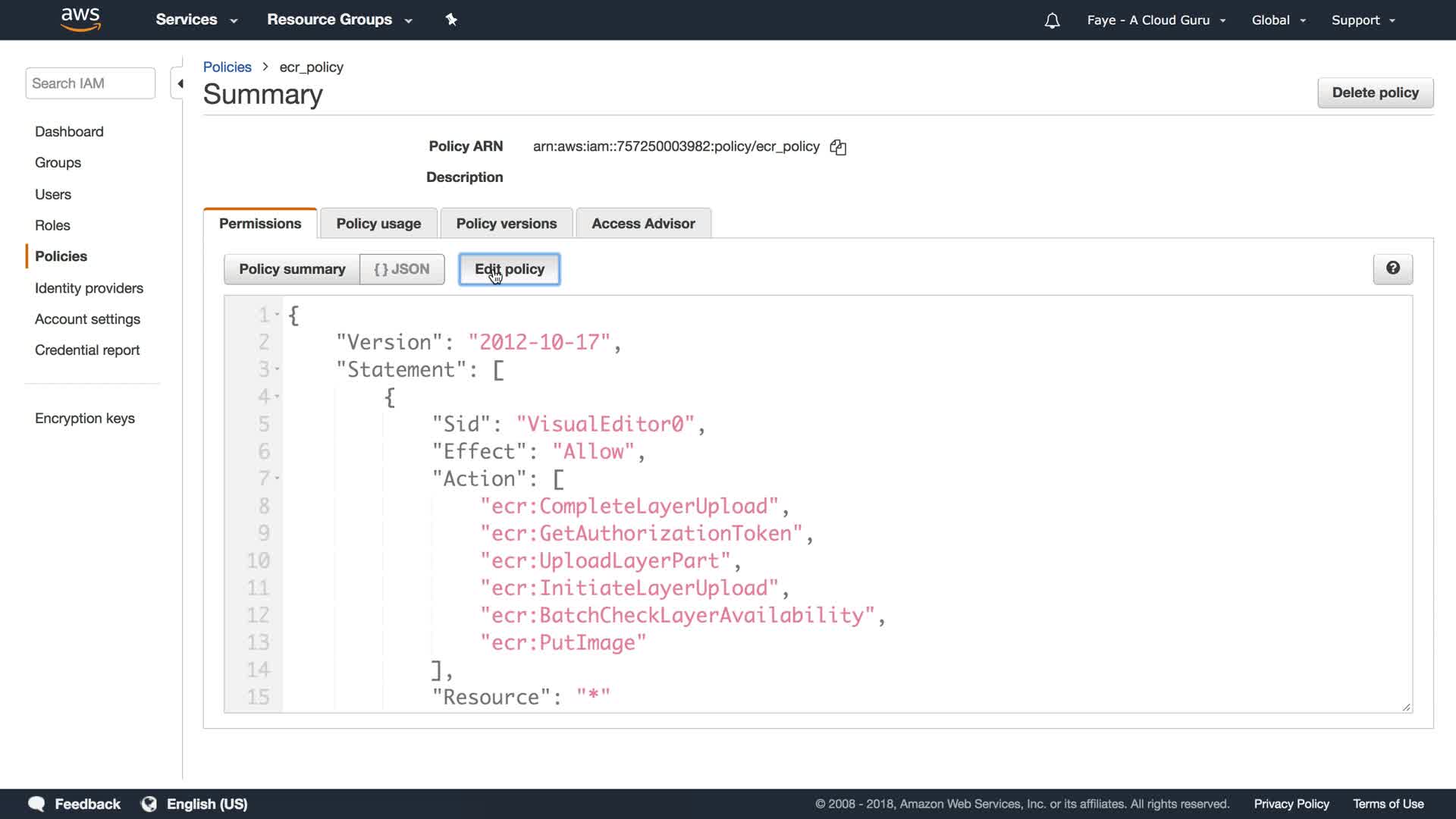Click the Search IAM input field
The image size is (1456, 819).
coord(90,83)
